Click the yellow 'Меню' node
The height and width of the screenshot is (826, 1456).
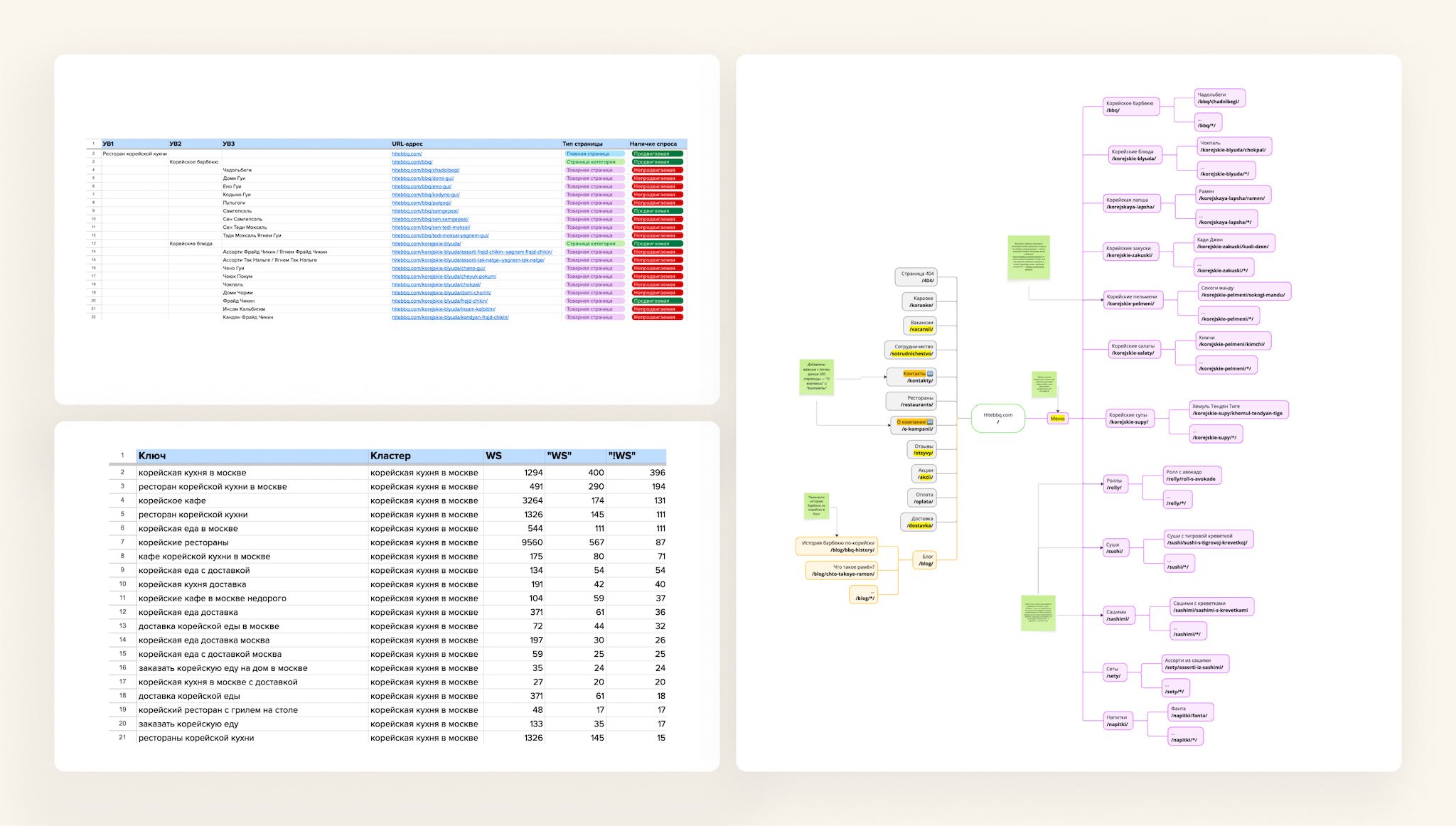coord(1057,419)
